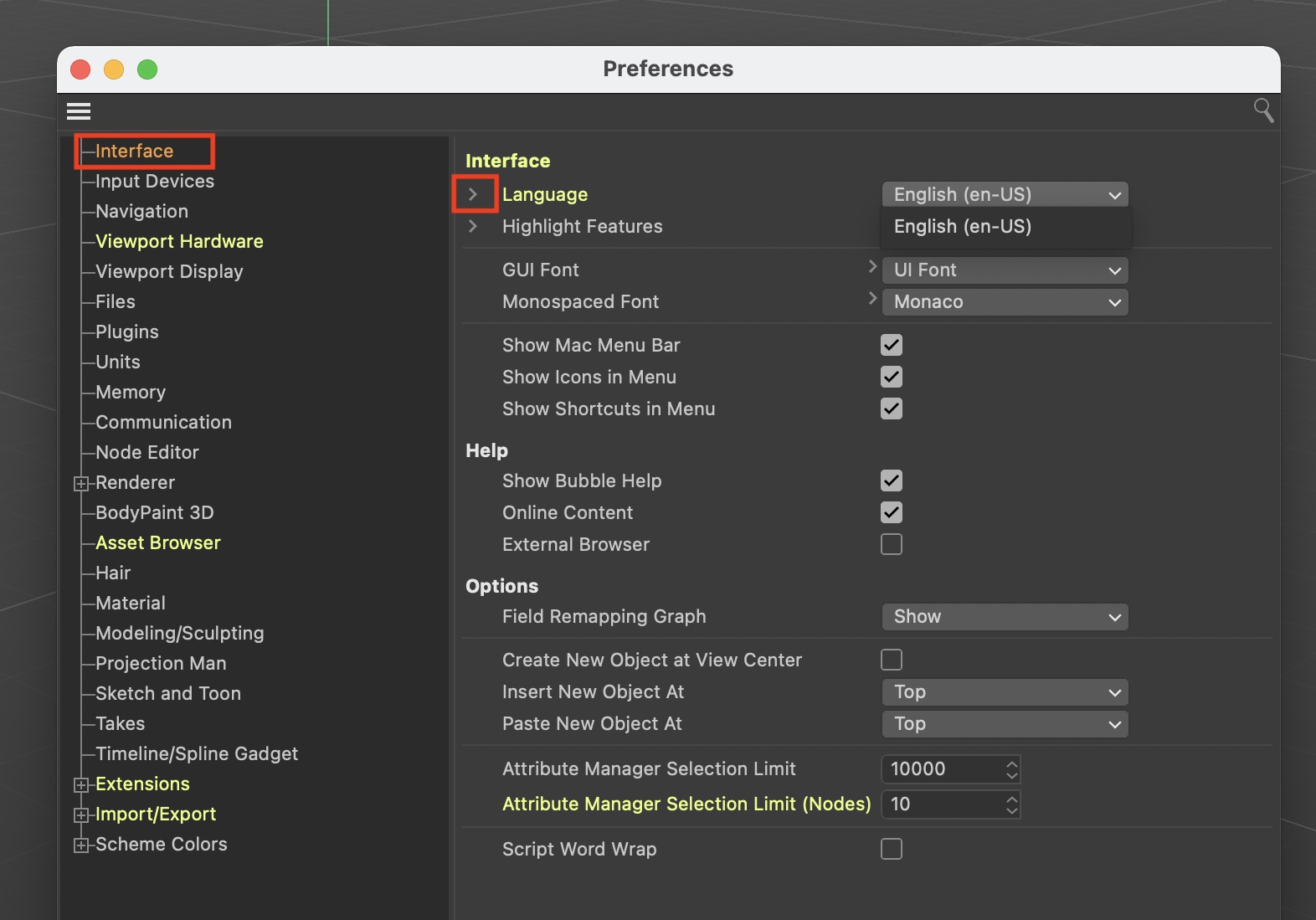Select Viewport Hardware in the sidebar
The image size is (1316, 920).
[x=179, y=241]
